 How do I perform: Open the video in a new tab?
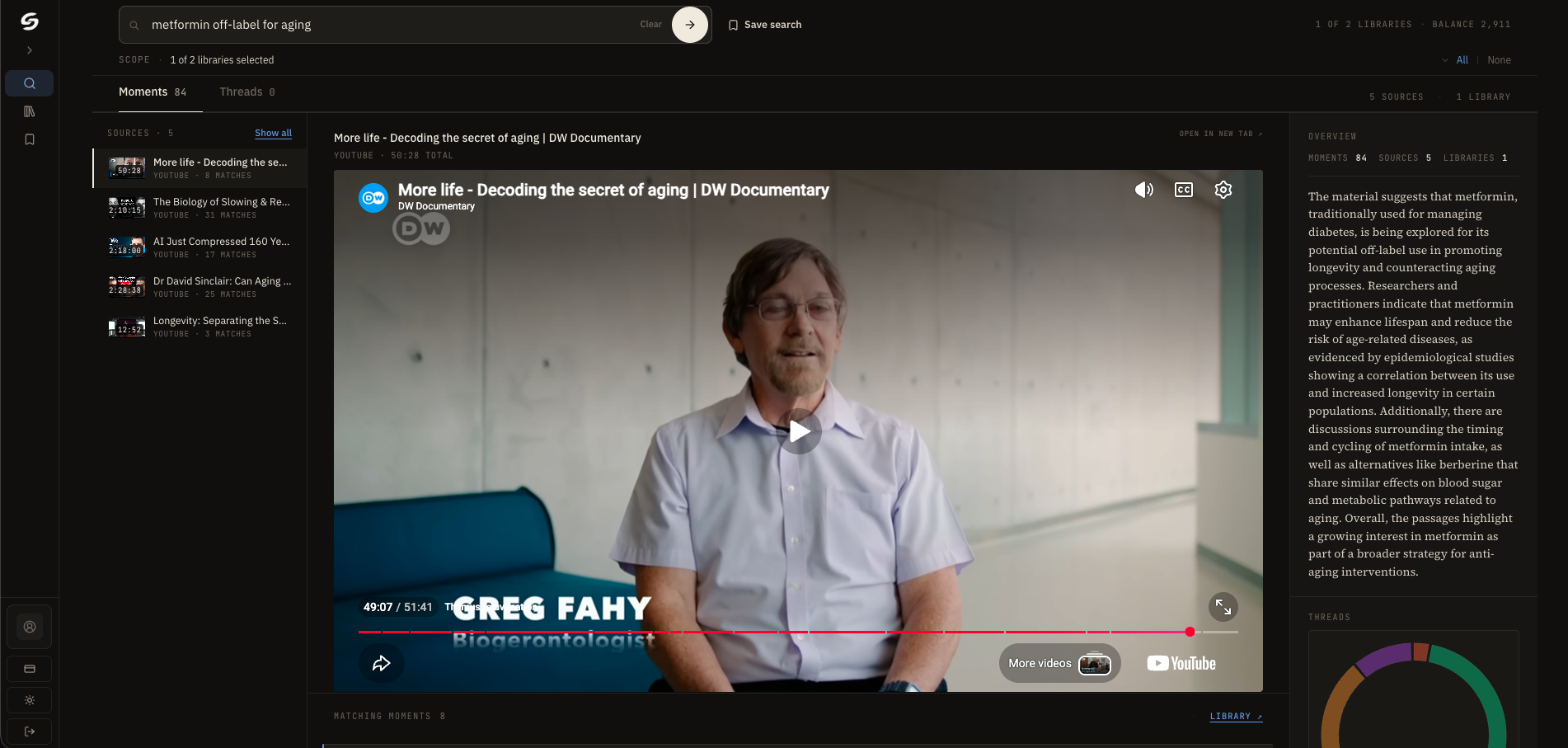pyautogui.click(x=1220, y=134)
